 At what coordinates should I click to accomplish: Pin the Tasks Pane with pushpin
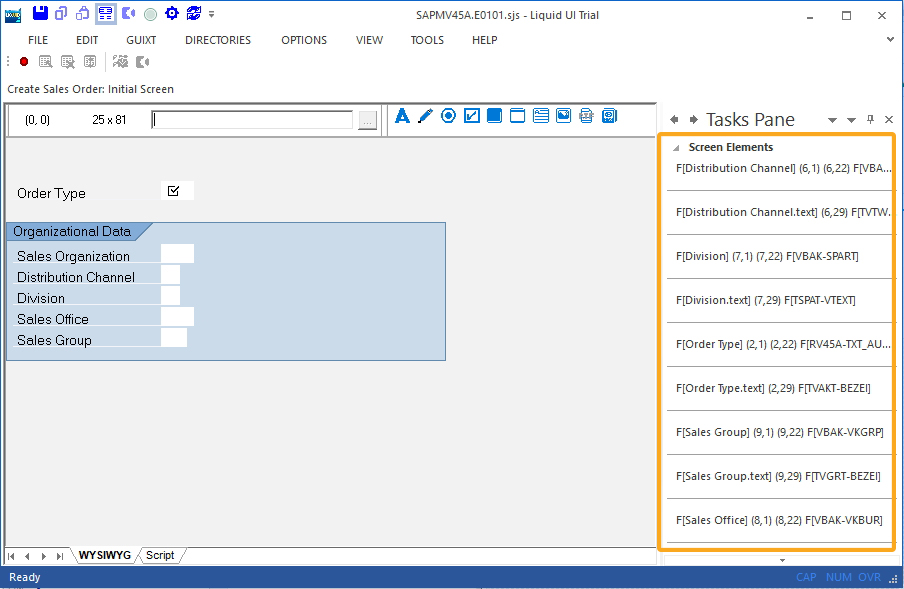(870, 120)
